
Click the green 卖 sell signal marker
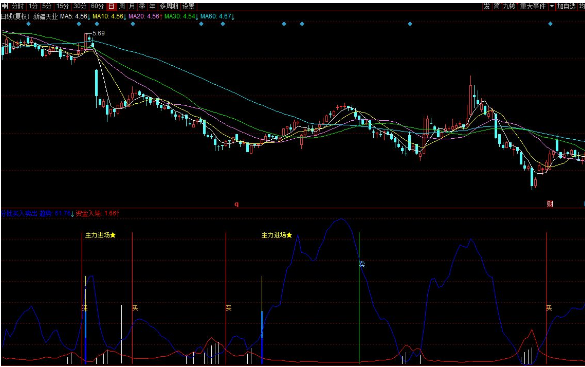362,264
